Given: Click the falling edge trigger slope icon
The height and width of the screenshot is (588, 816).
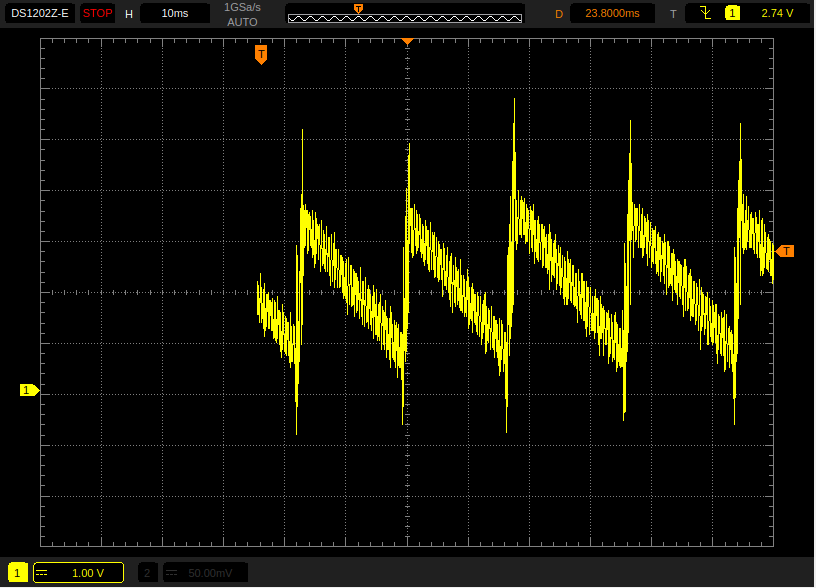Looking at the screenshot, I should coord(706,13).
